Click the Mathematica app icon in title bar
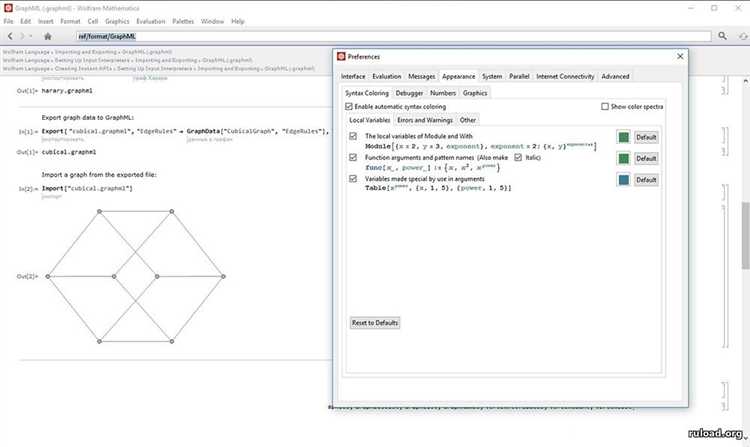 pos(7,6)
